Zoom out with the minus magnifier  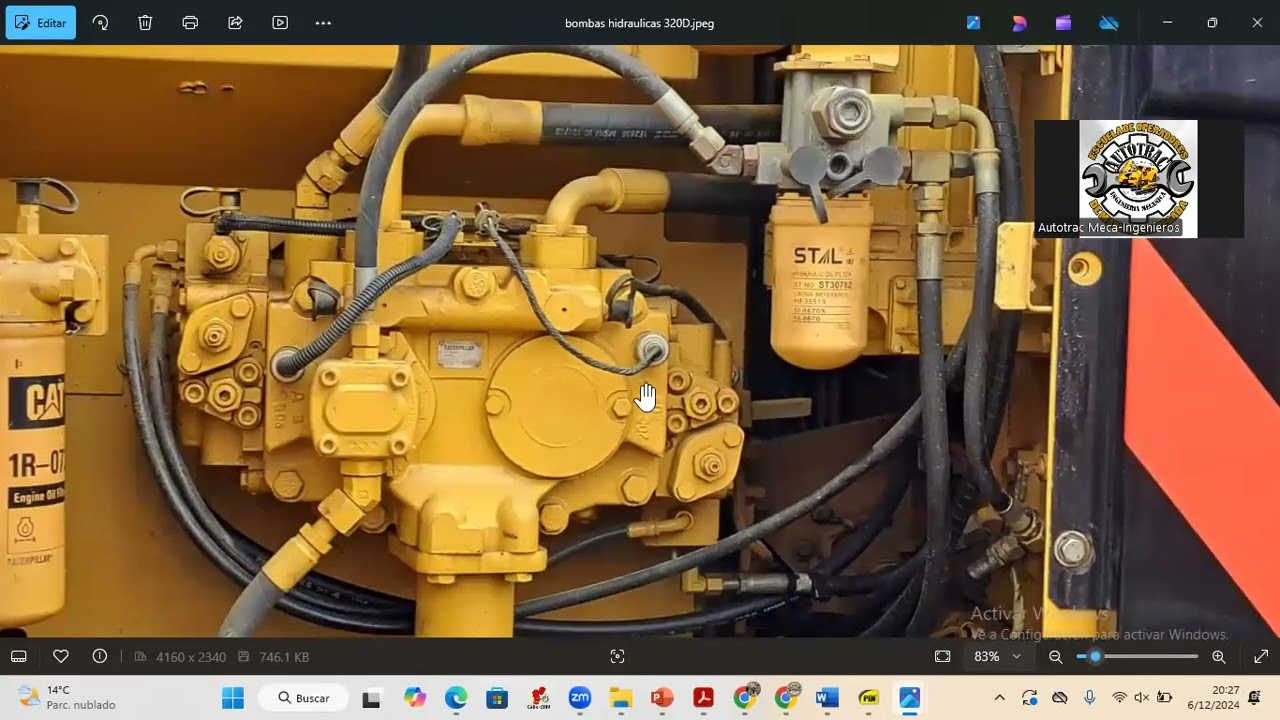(1056, 657)
